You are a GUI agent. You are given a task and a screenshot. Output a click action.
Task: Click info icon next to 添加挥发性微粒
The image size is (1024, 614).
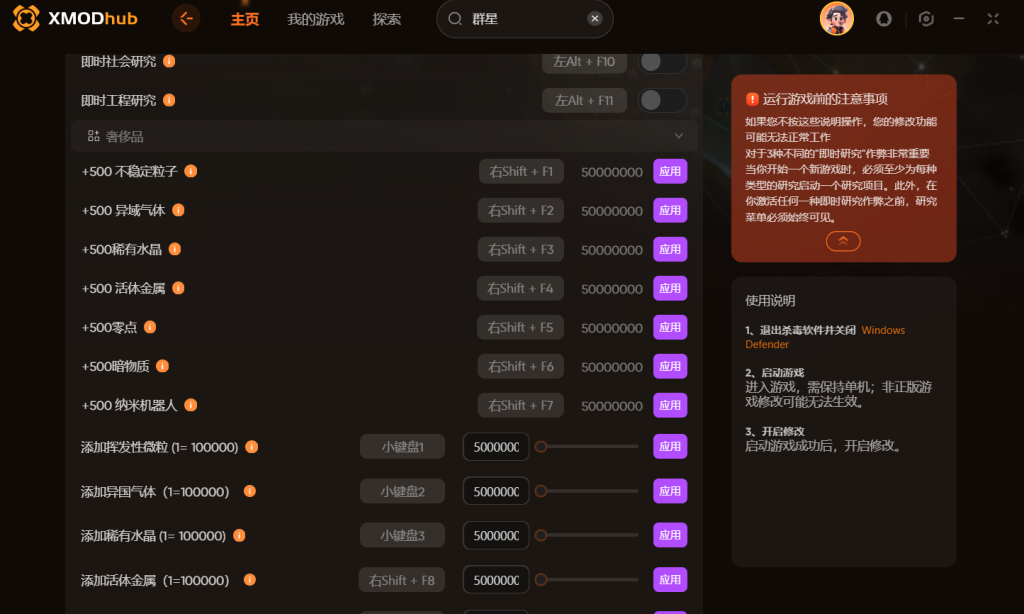tap(251, 447)
